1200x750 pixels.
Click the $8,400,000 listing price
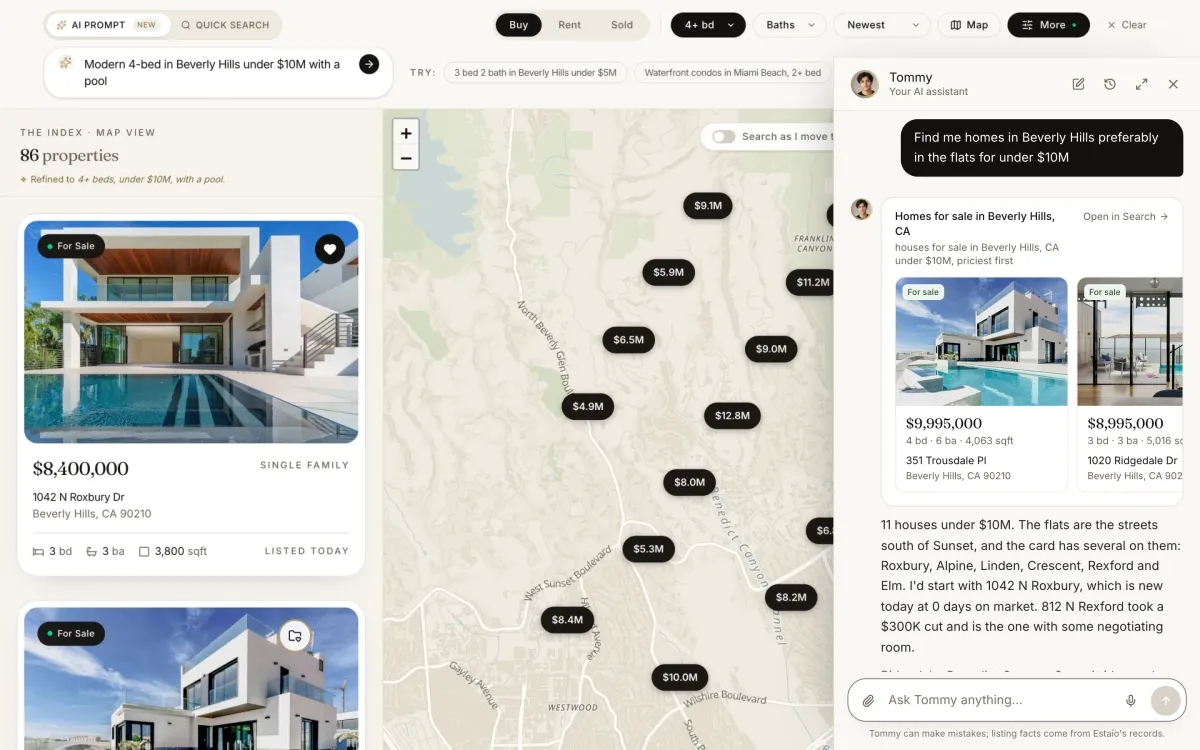pyautogui.click(x=81, y=468)
